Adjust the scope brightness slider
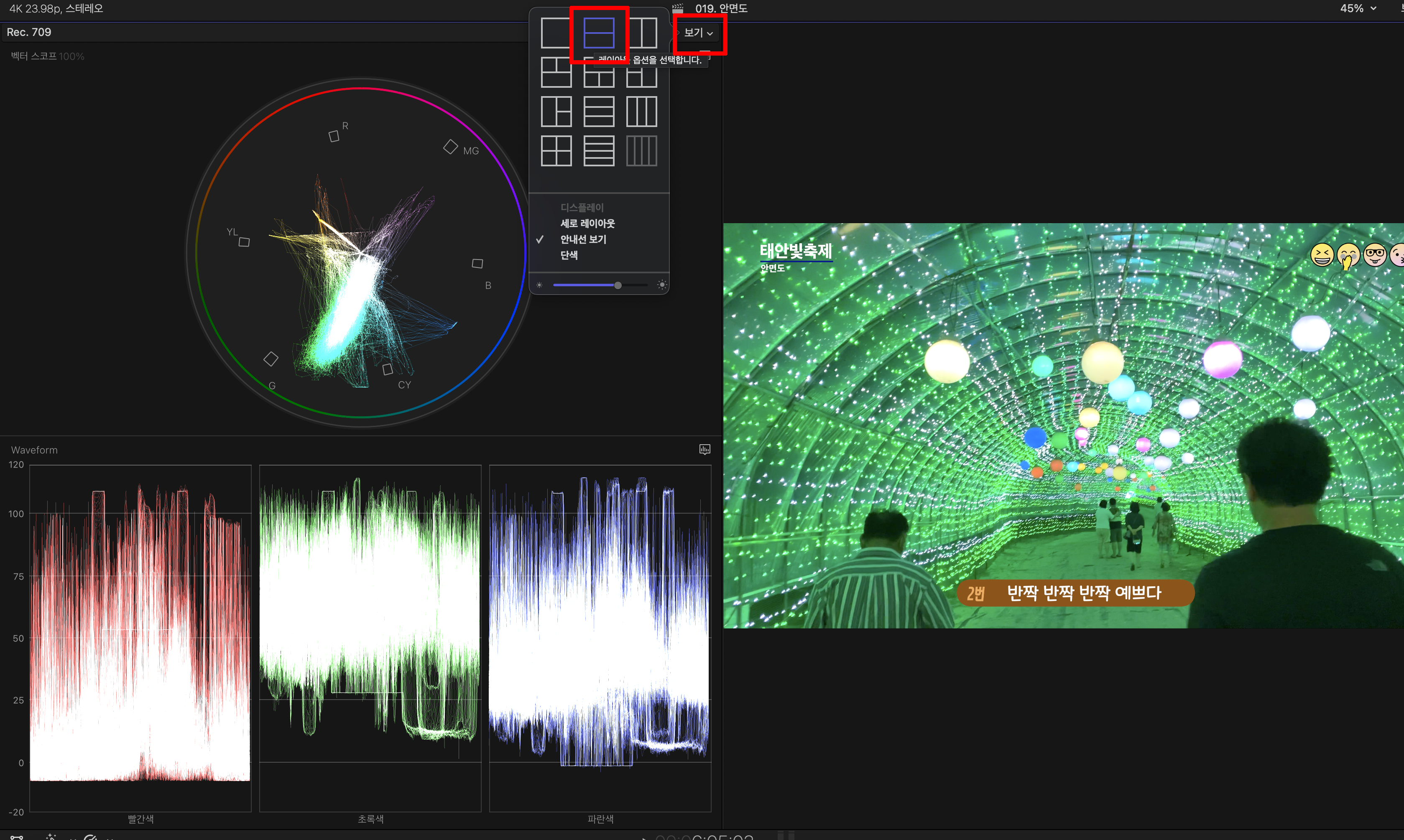This screenshot has width=1404, height=840. click(618, 285)
